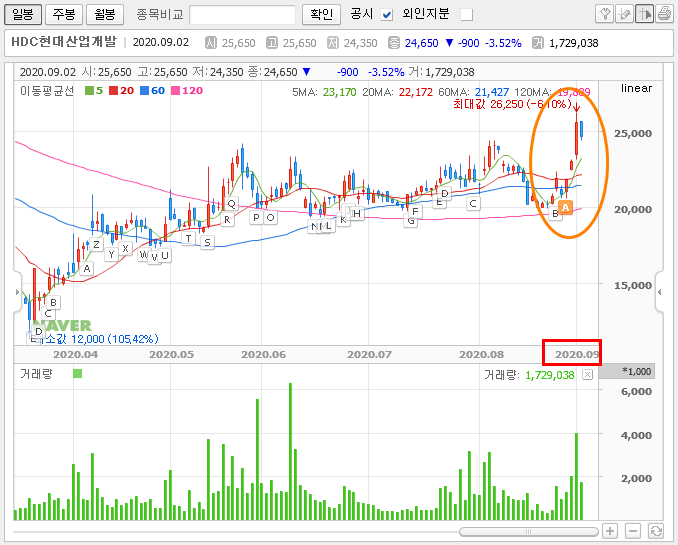Toggle the crosshair cursor tool
678x545 pixels.
click(644, 14)
